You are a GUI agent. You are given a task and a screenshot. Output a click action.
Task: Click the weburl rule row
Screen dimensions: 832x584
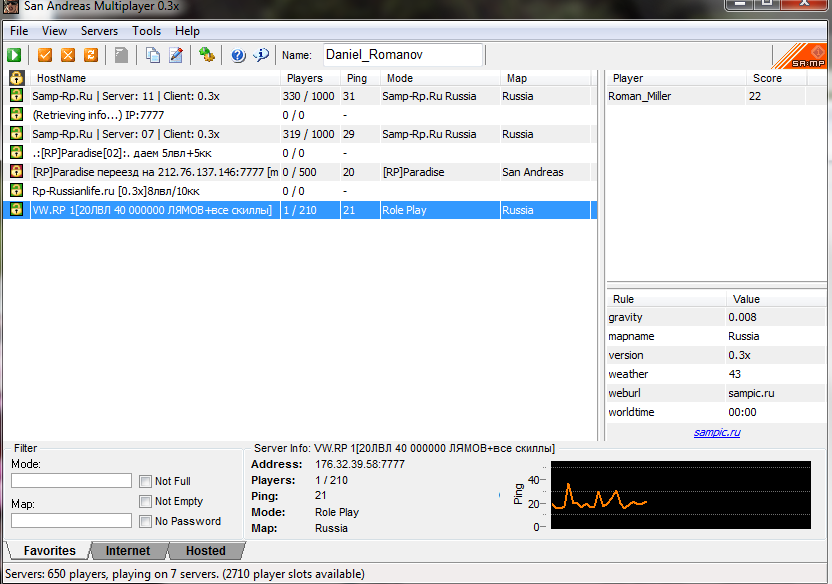[x=716, y=393]
